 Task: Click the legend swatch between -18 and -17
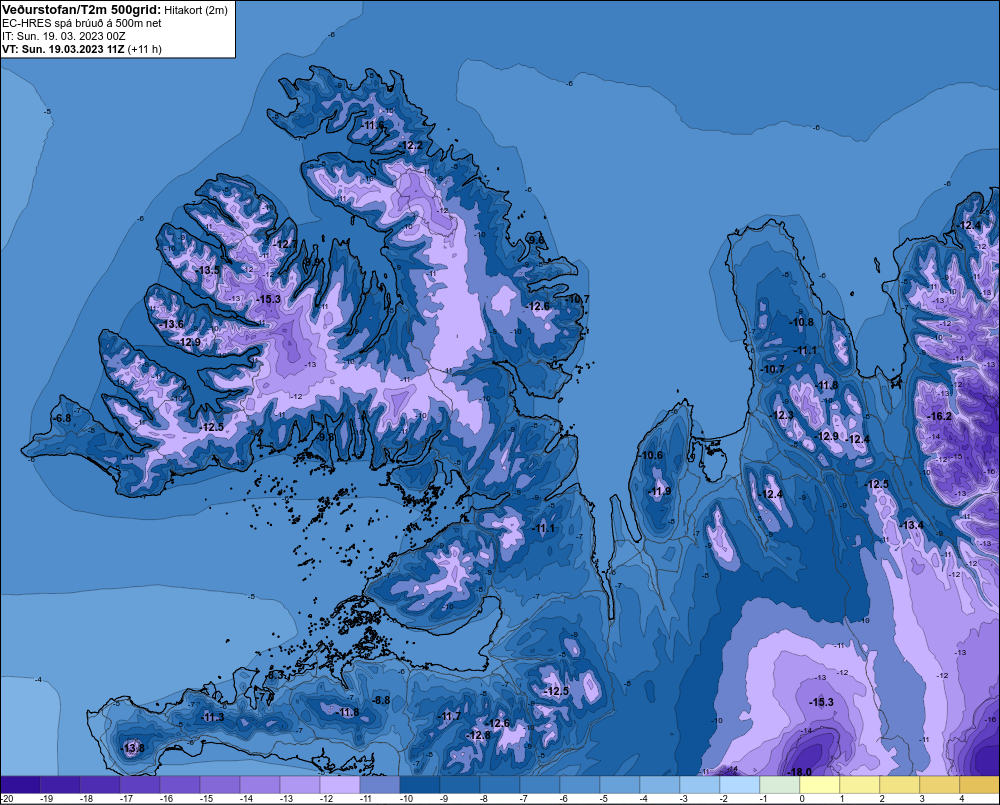100,785
